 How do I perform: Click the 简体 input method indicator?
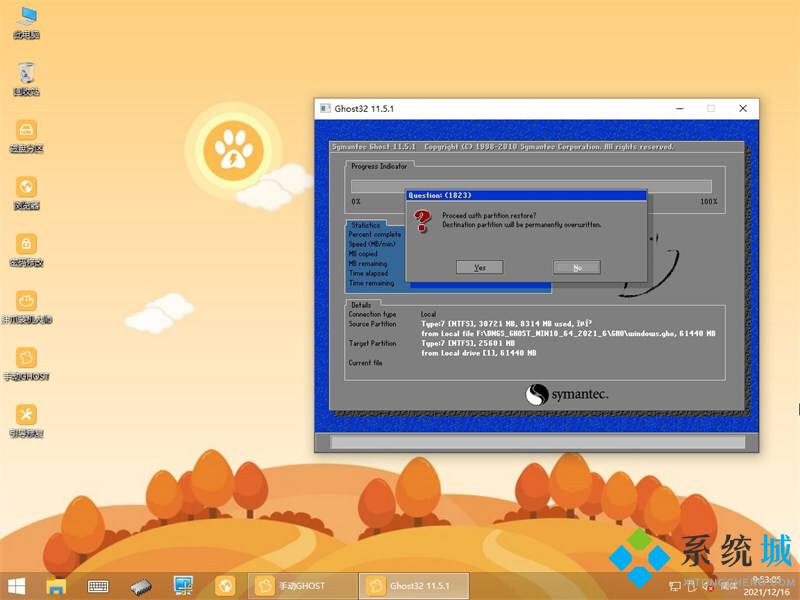730,586
